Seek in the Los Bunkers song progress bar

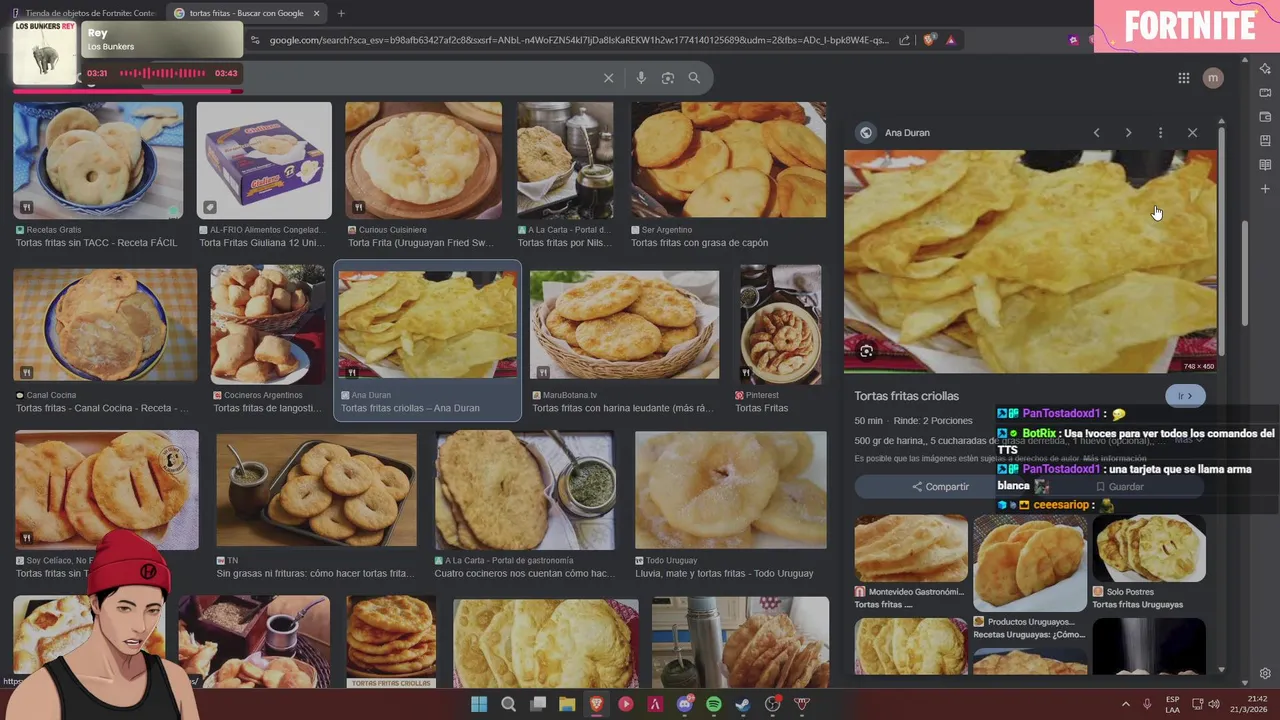127,91
